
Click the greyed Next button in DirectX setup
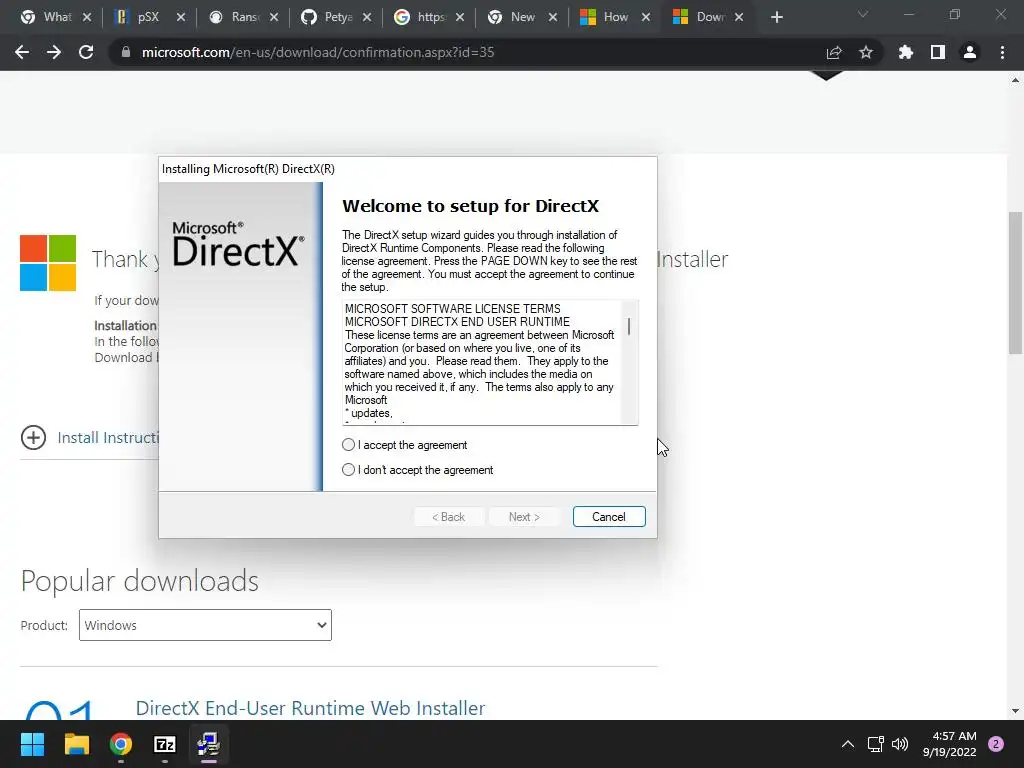tap(524, 517)
